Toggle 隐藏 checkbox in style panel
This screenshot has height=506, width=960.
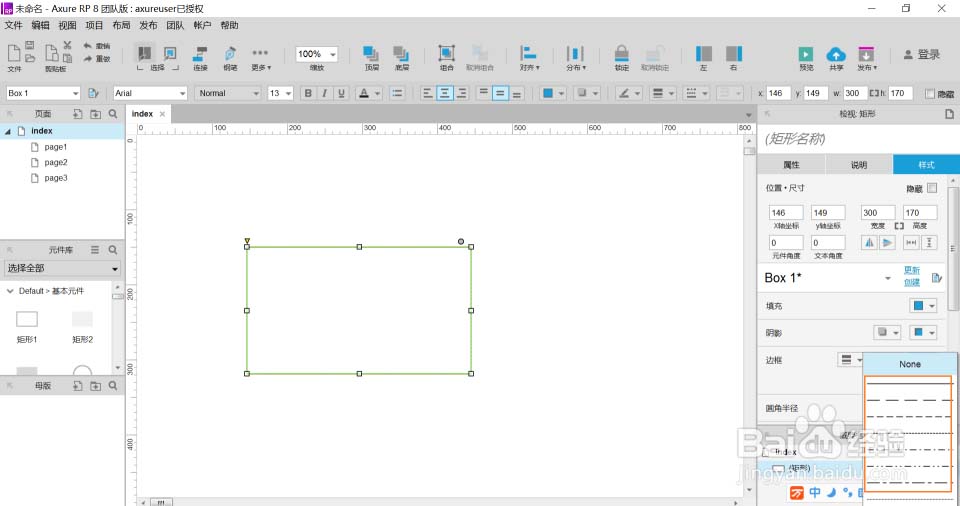pos(932,188)
